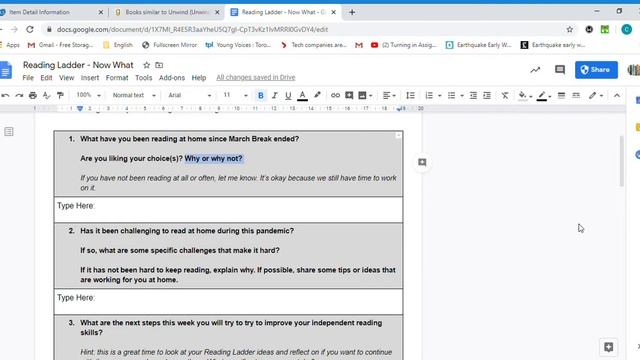Bookmark this page with star

click(569, 29)
